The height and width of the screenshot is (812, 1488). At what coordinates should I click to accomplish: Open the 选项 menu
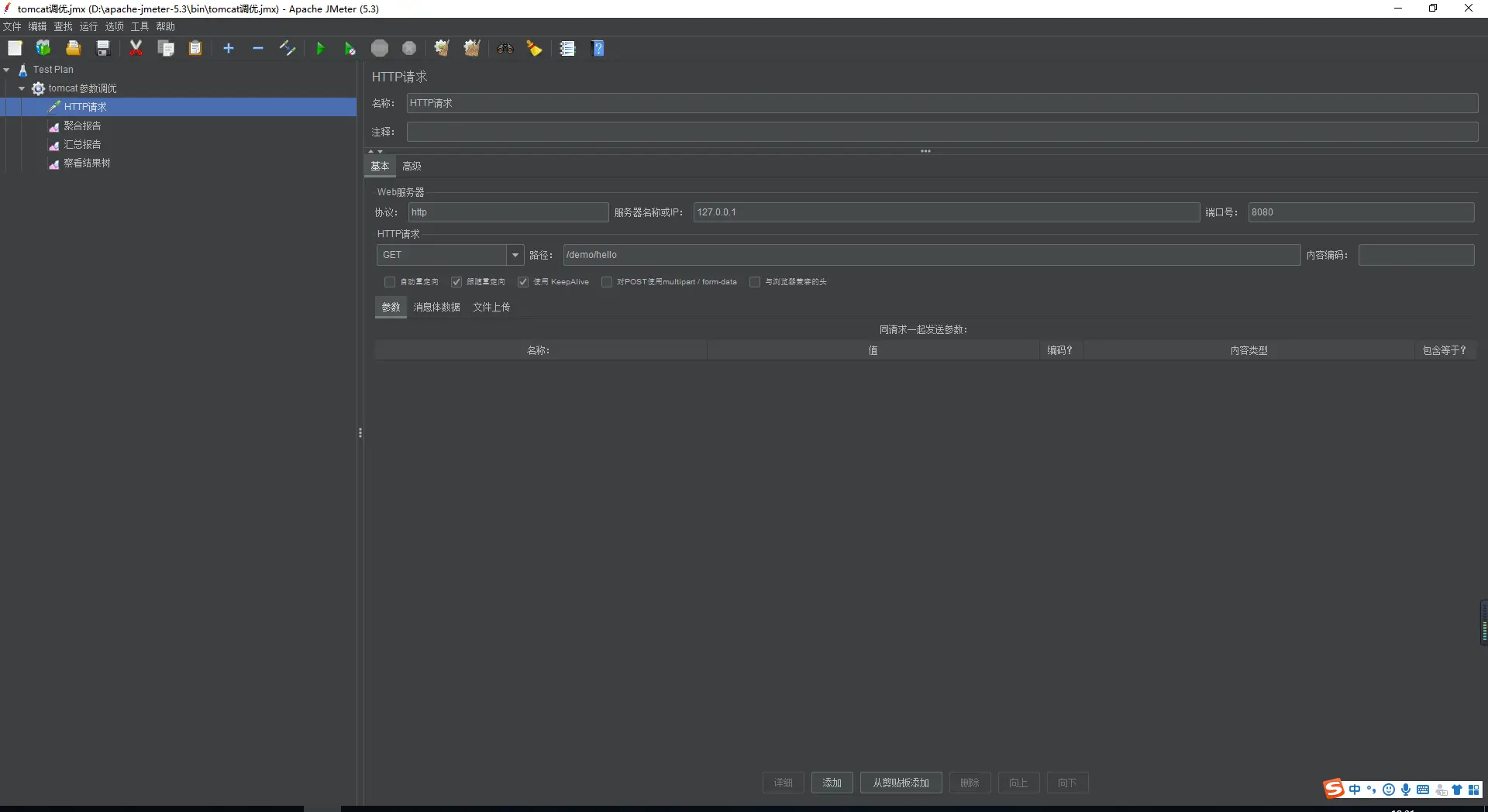[x=115, y=26]
